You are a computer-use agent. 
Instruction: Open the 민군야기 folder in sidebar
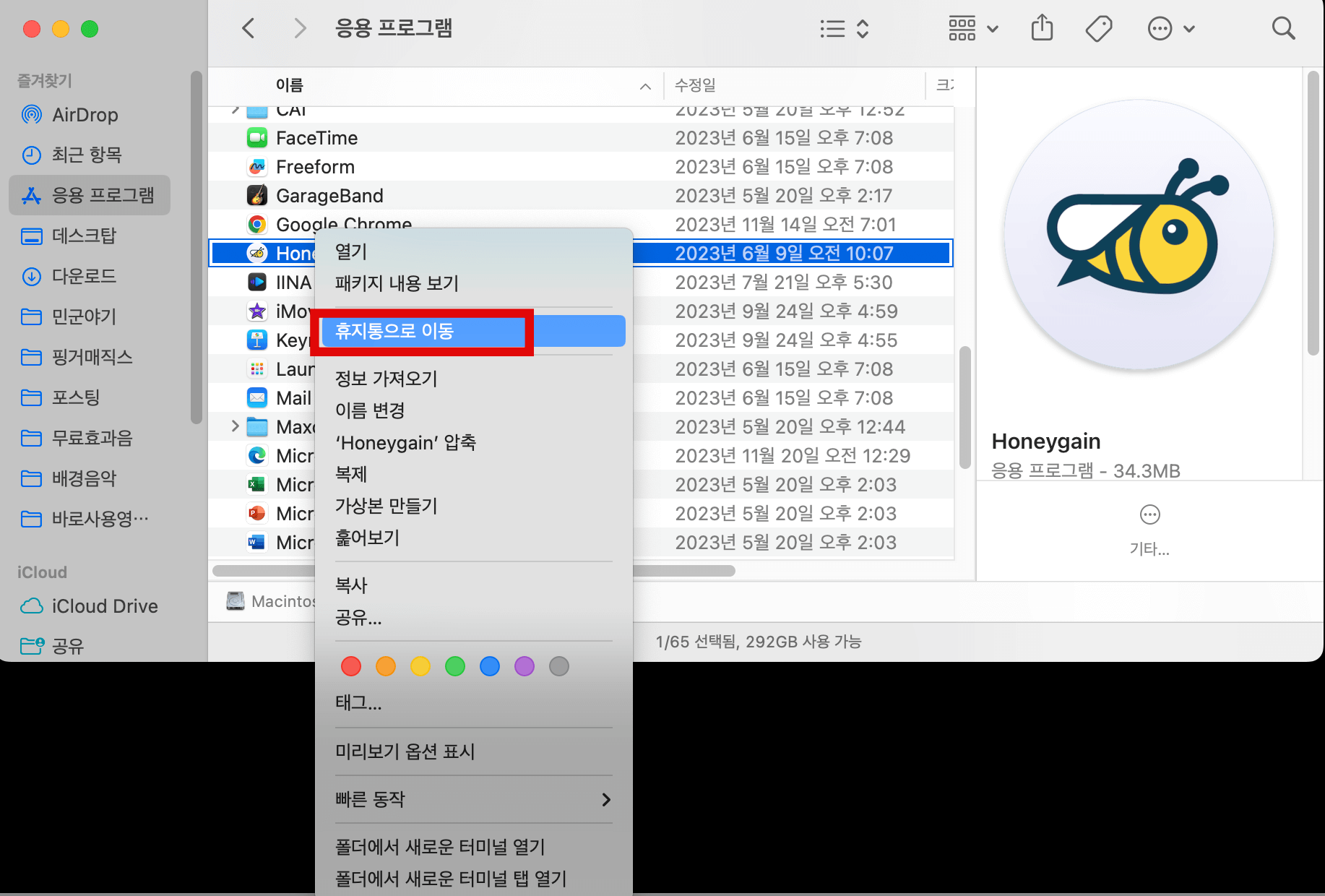click(90, 316)
